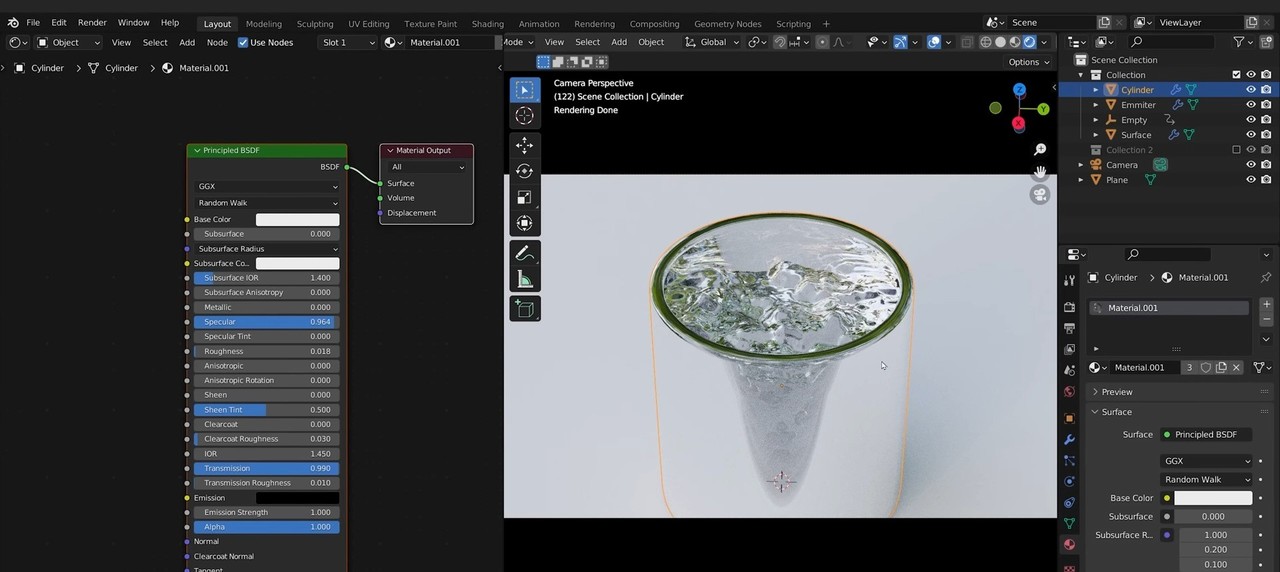This screenshot has height=572, width=1280.
Task: Toggle Collection exclude checkbox in outliner
Action: point(1236,75)
